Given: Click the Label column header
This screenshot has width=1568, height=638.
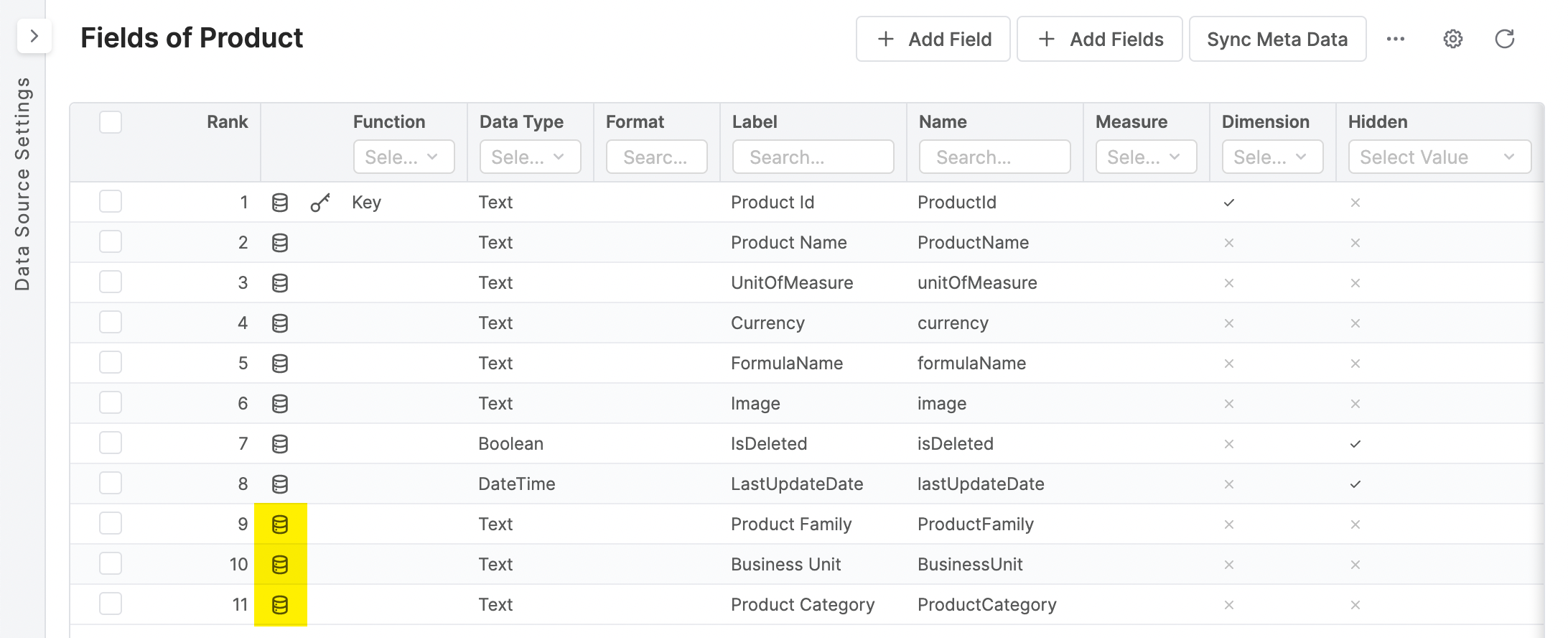Looking at the screenshot, I should [755, 122].
